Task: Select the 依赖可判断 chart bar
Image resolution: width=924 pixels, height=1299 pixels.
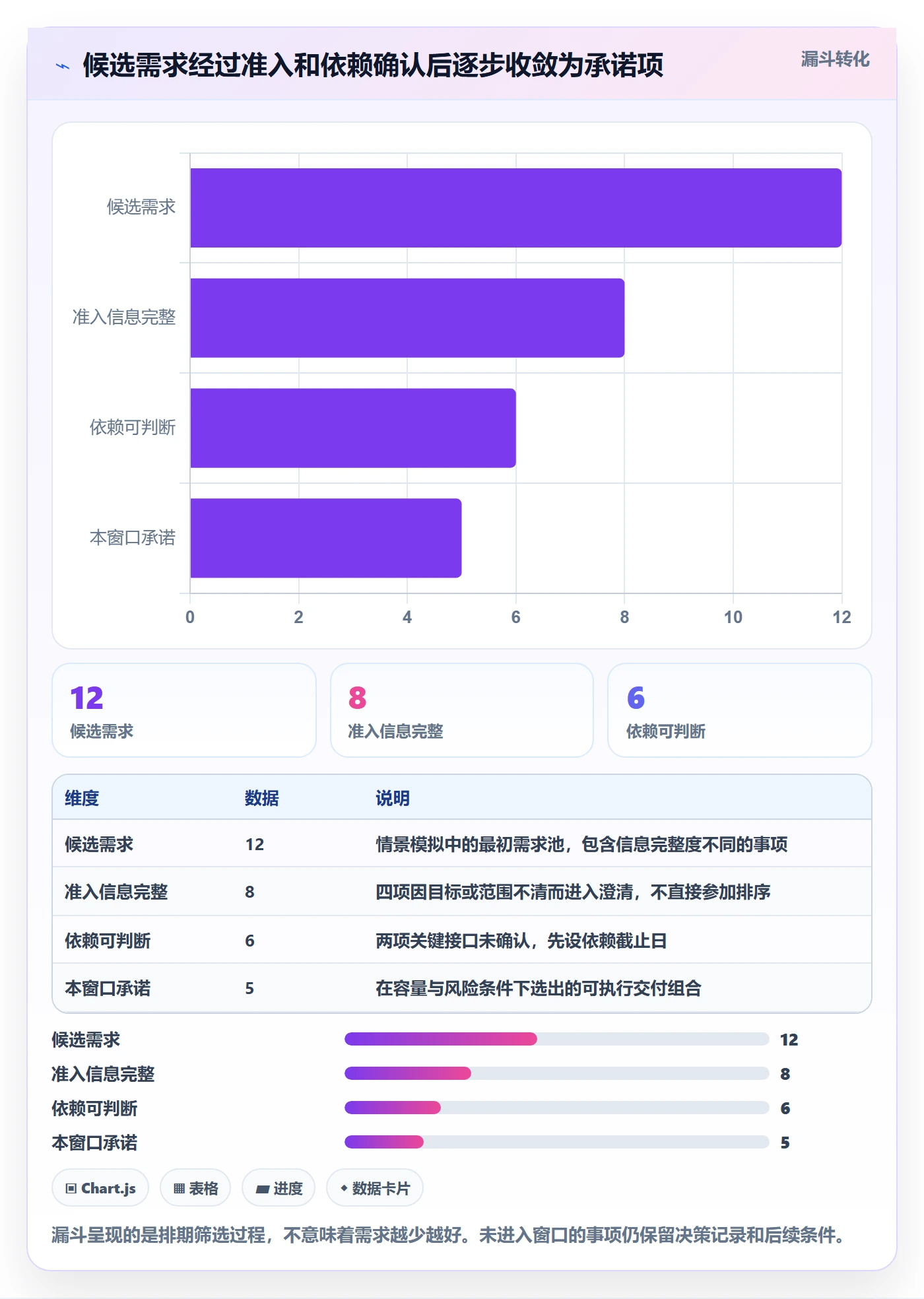Action: pos(353,428)
